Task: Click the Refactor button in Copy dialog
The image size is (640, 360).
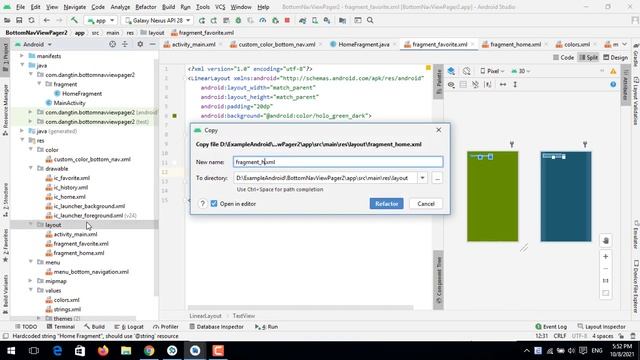Action: tap(386, 204)
